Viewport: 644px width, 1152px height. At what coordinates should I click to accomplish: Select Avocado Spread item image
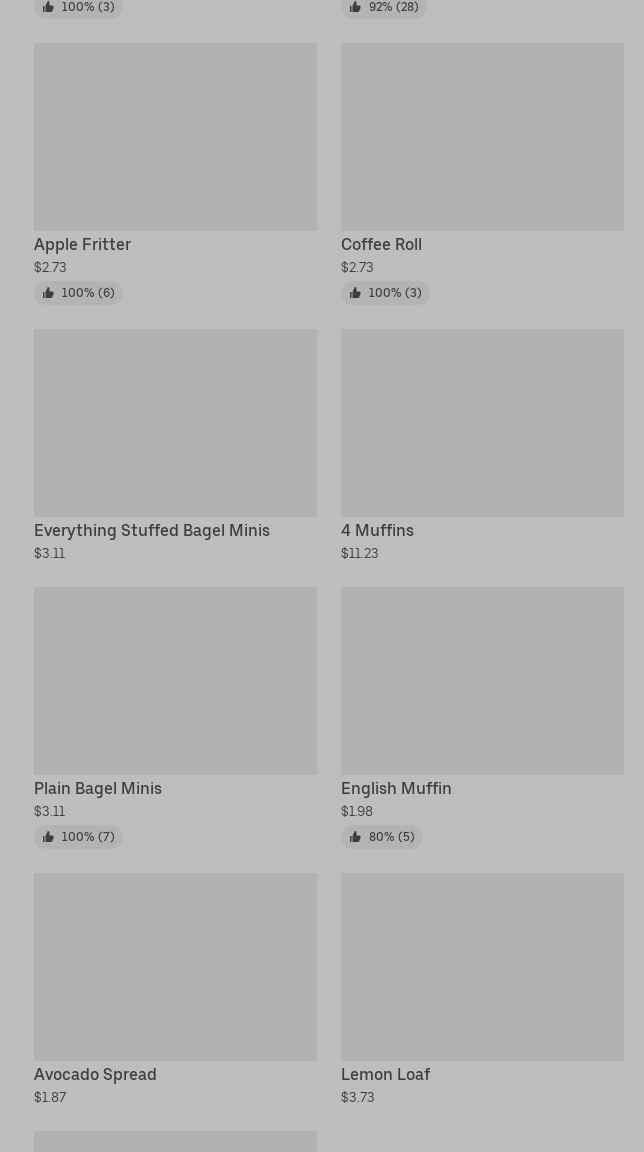pyautogui.click(x=175, y=967)
